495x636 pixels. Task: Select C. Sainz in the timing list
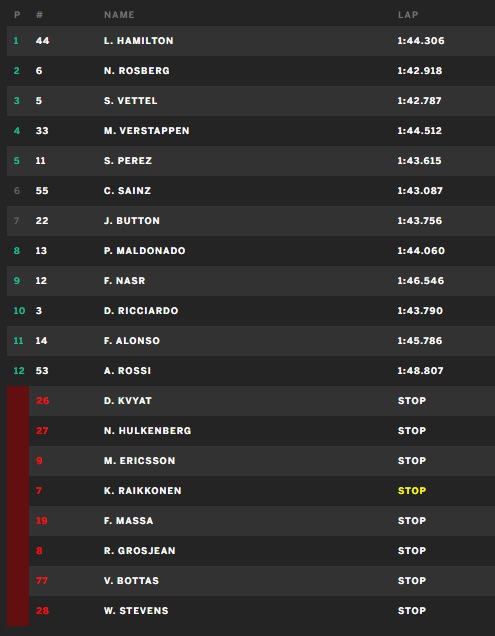(127, 191)
